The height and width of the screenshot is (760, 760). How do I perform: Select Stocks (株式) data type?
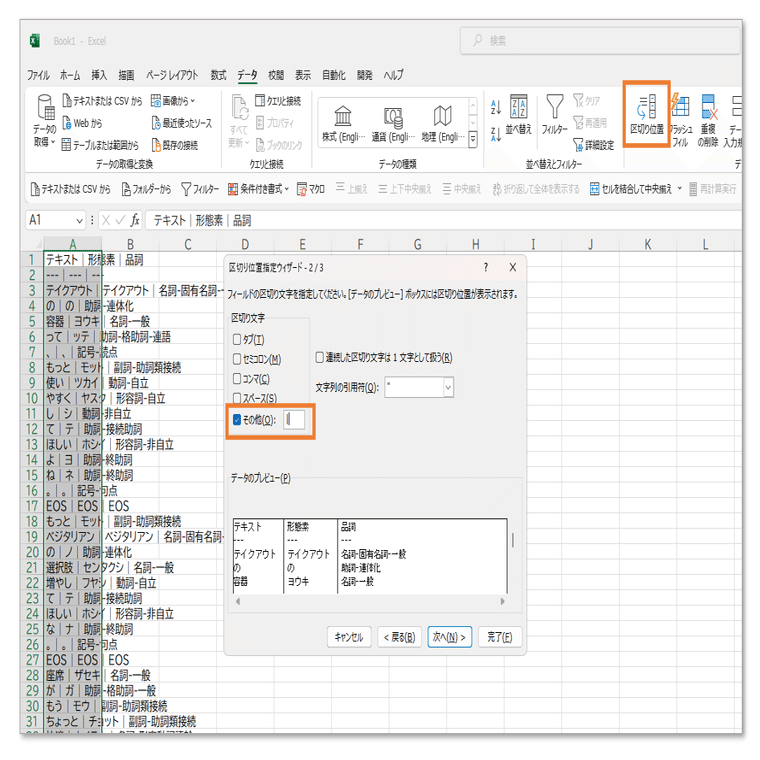click(x=343, y=124)
